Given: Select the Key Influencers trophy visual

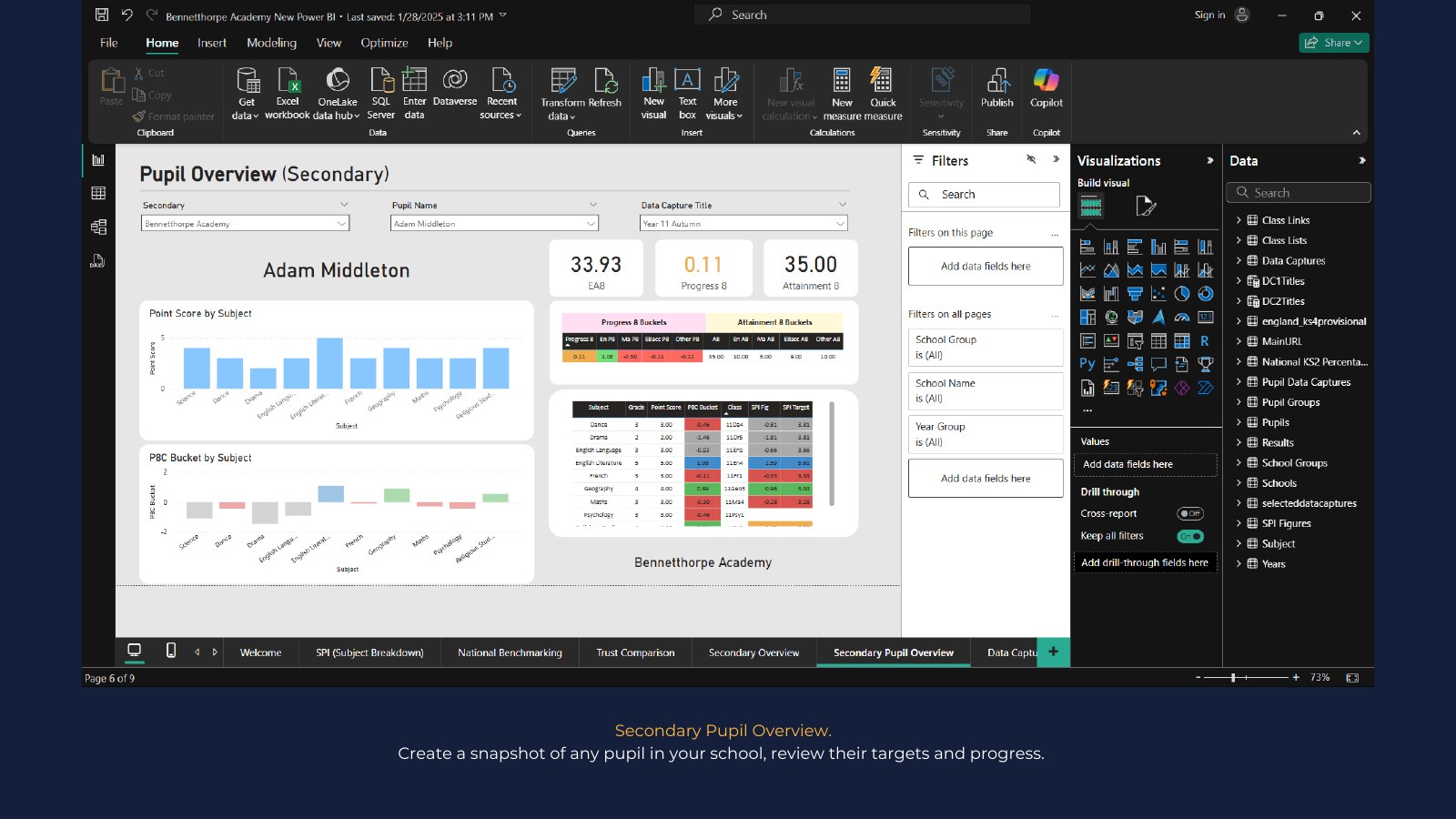Looking at the screenshot, I should [1206, 364].
